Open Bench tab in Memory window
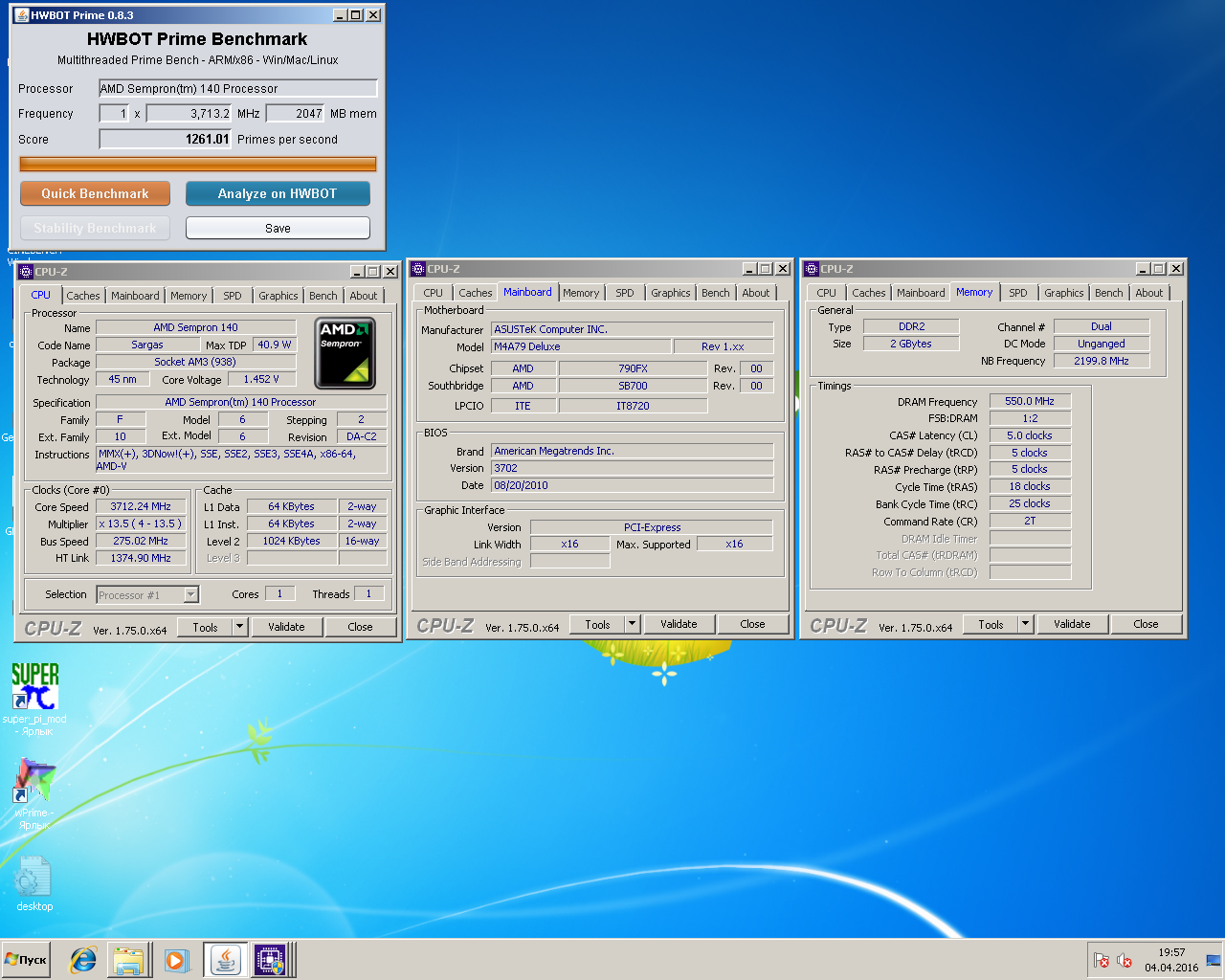This screenshot has width=1225, height=980. pos(1109,293)
